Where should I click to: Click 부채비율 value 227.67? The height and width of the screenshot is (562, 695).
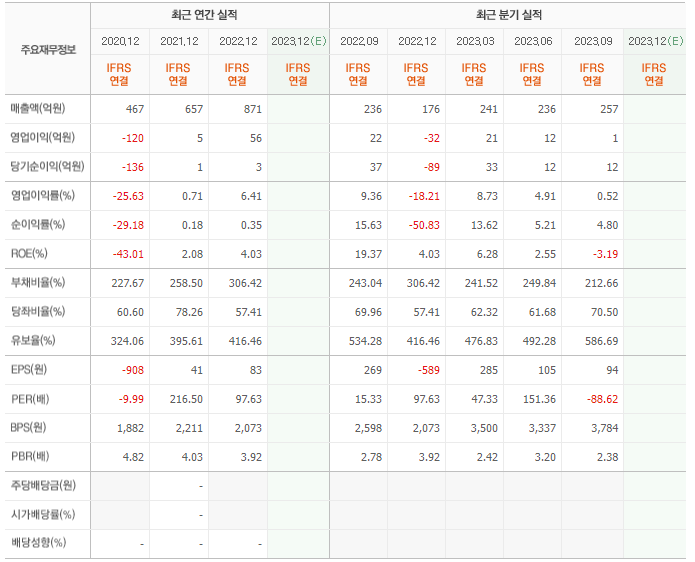click(x=128, y=283)
